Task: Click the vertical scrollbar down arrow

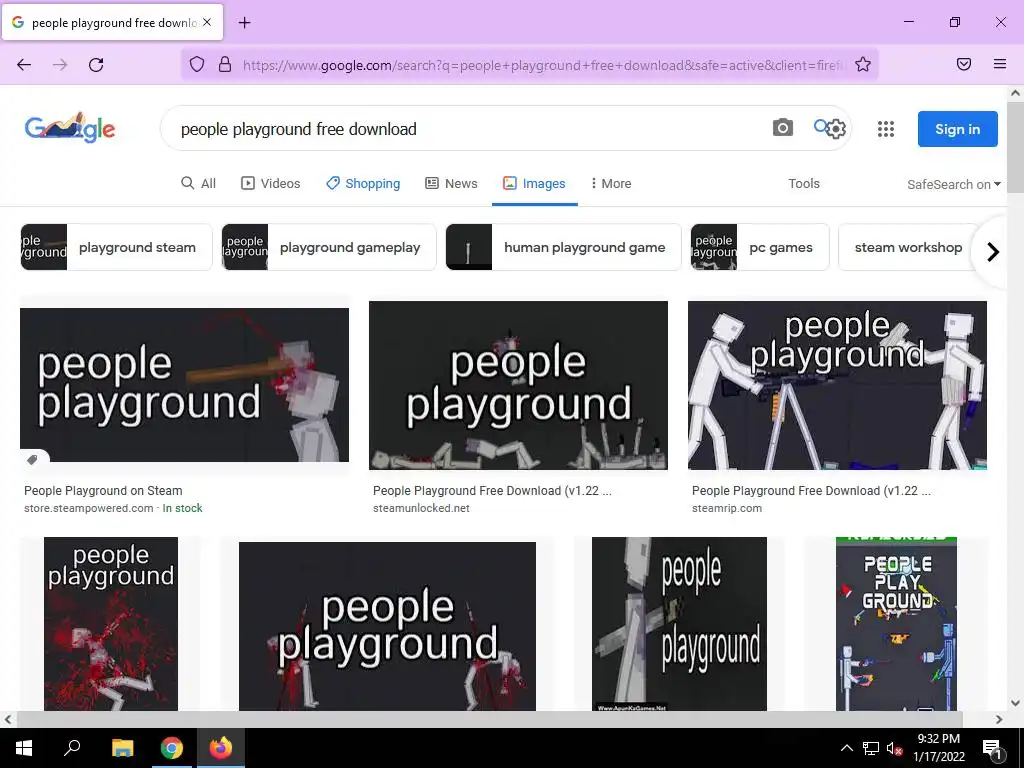Action: coord(1015,703)
